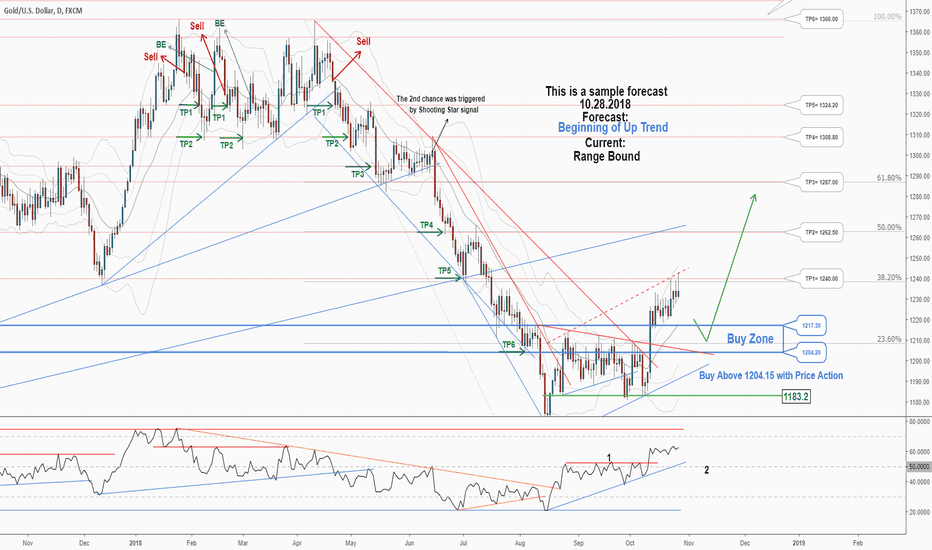Select the green TP3 marker label
Viewport: 932px width, 550px height.
pos(357,174)
